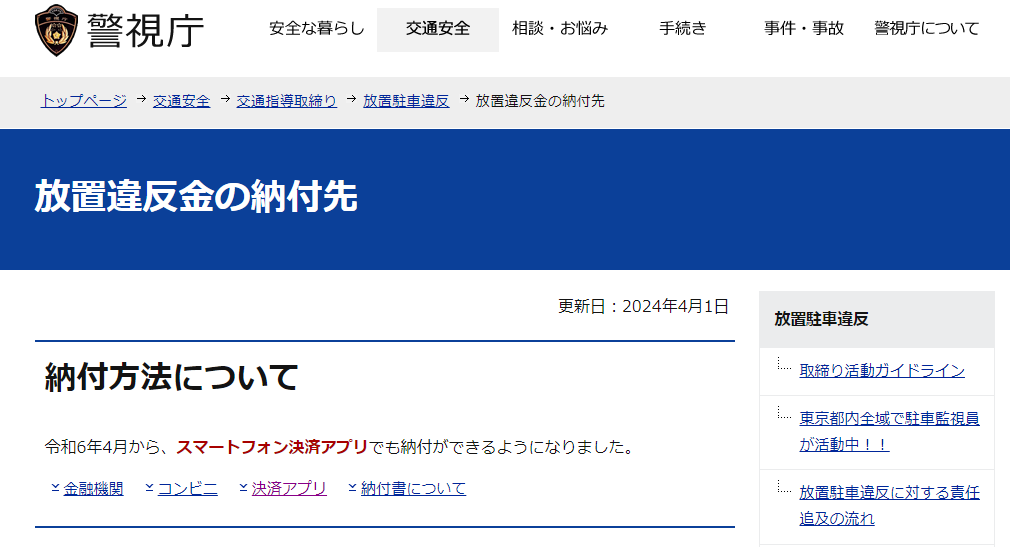This screenshot has height=547, width=1010.
Task: Open 東京都内全域で駐車監視員が活動中 link
Action: 888,431
